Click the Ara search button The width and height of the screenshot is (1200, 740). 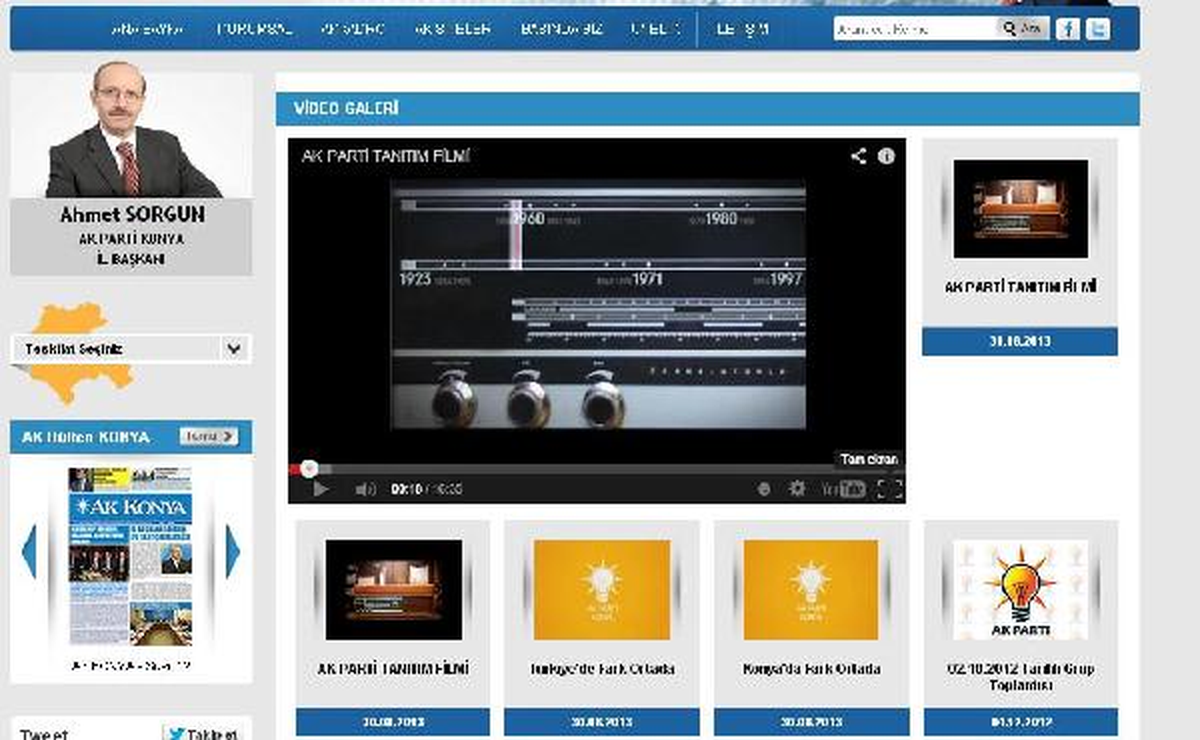pos(1022,29)
